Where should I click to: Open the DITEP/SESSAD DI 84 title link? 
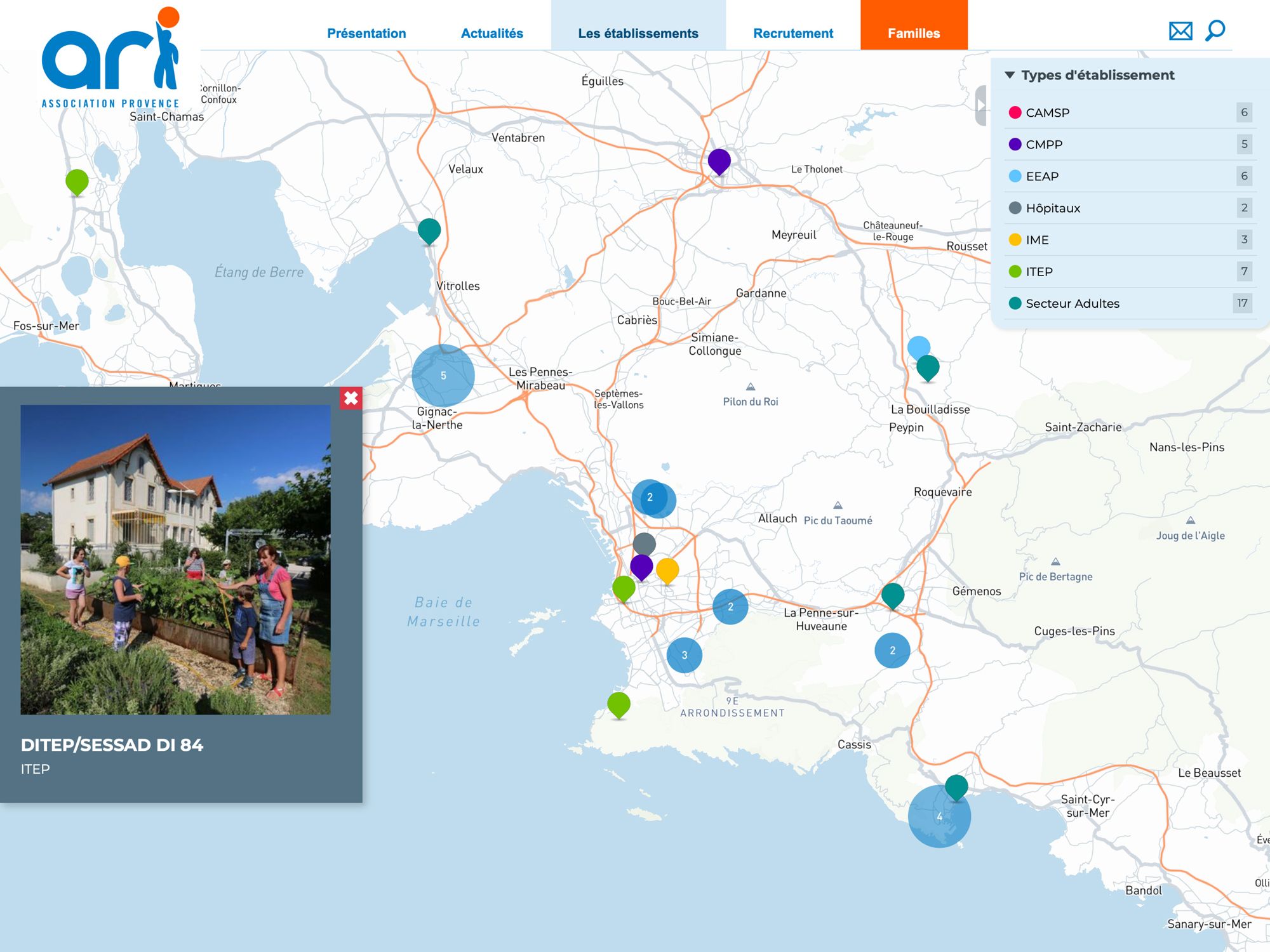[112, 744]
